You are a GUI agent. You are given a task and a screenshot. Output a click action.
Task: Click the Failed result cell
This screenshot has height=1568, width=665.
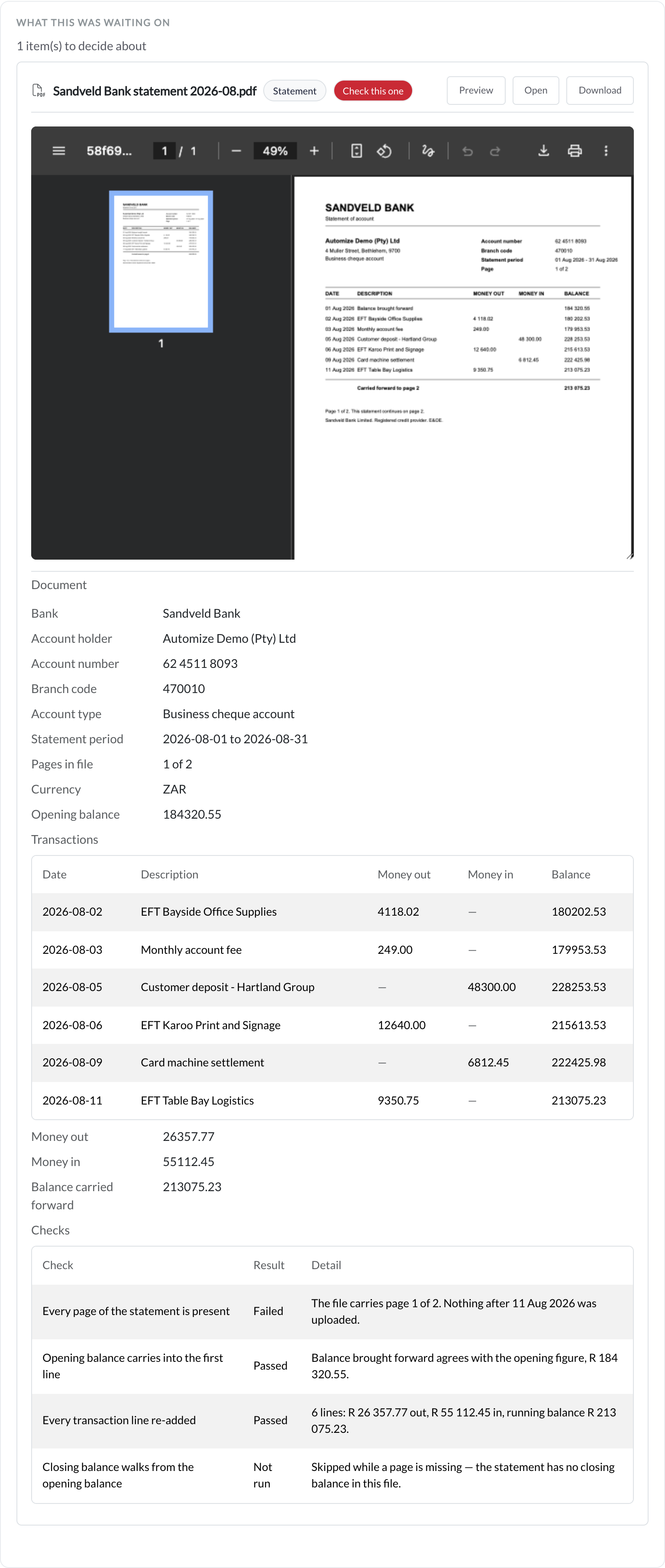pyautogui.click(x=268, y=1311)
